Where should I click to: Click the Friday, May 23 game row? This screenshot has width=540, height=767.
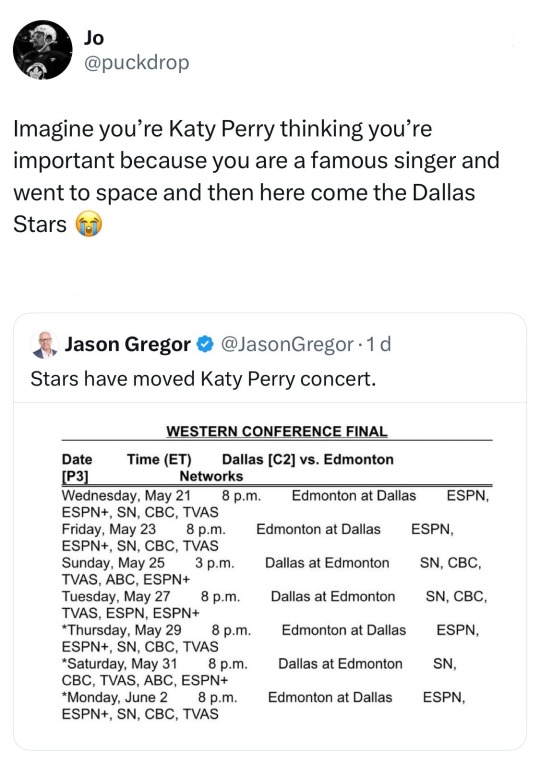point(258,537)
